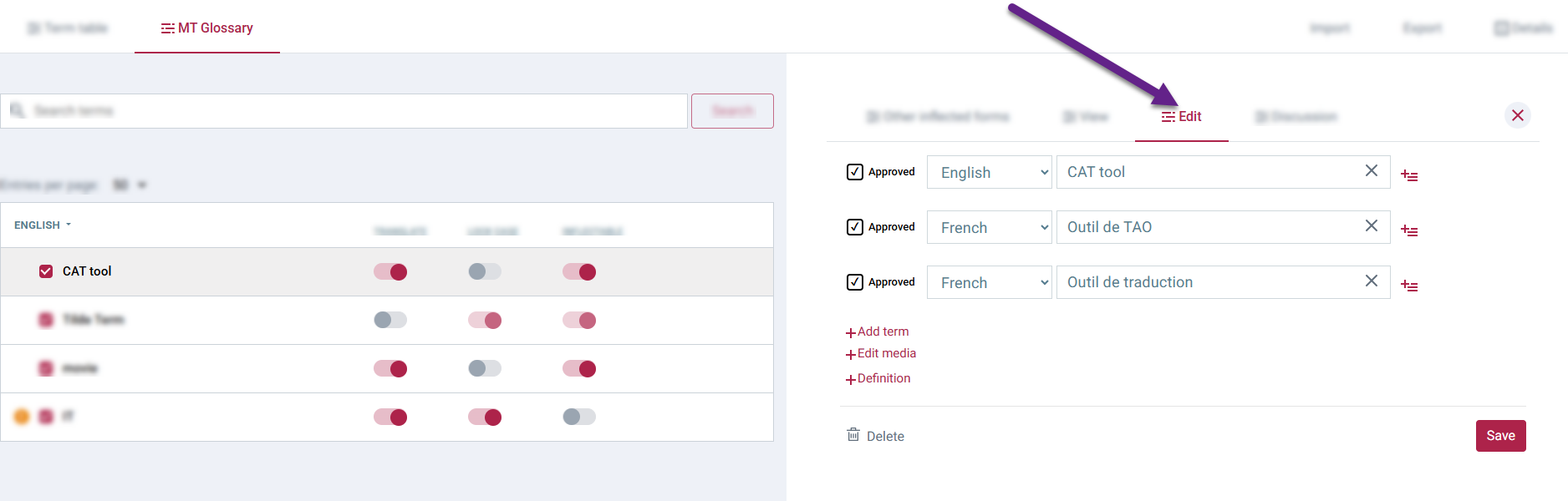
Task: Open the Edit tab
Action: click(x=1182, y=117)
